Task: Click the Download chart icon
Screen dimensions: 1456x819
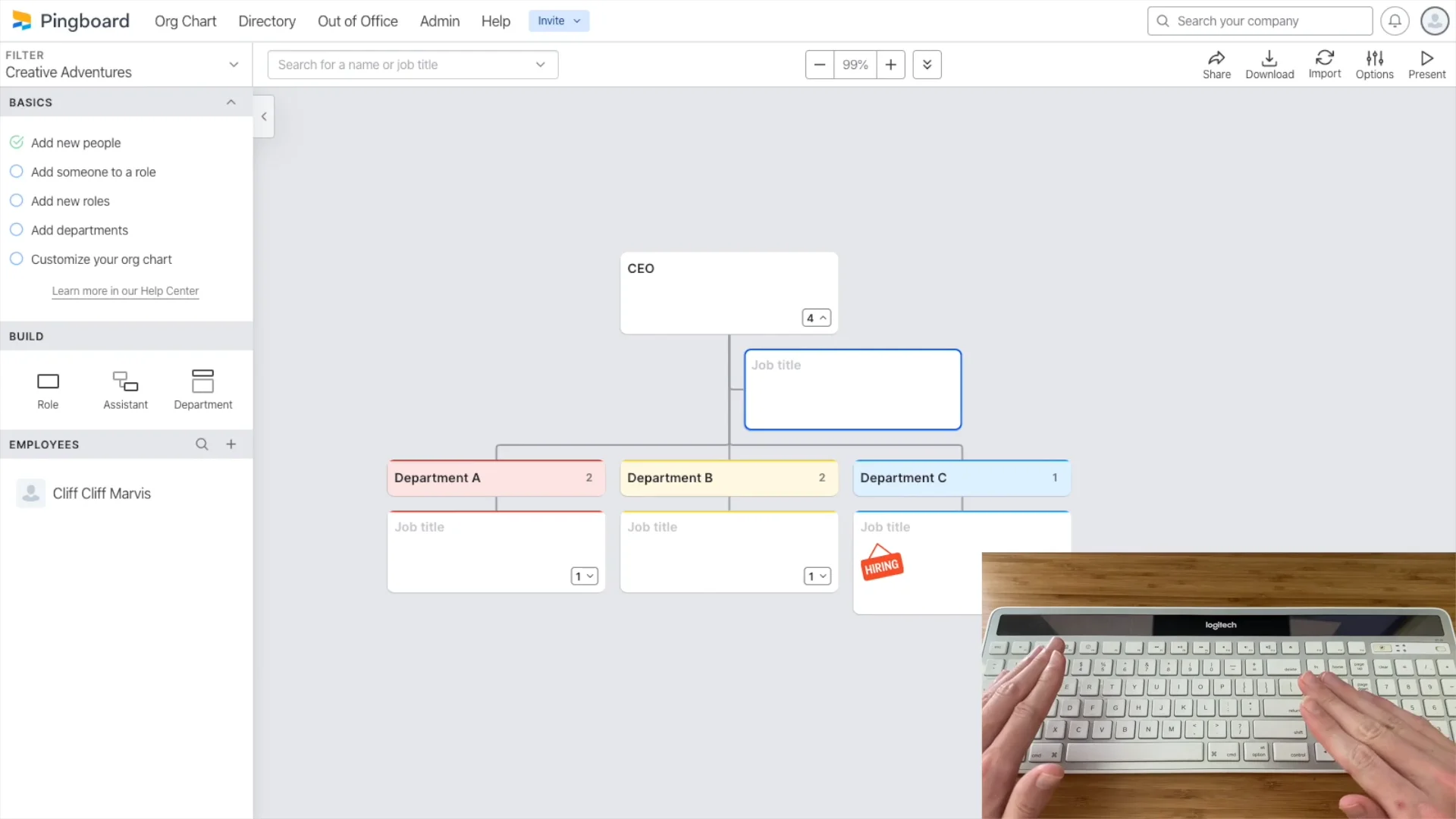Action: pyautogui.click(x=1269, y=58)
